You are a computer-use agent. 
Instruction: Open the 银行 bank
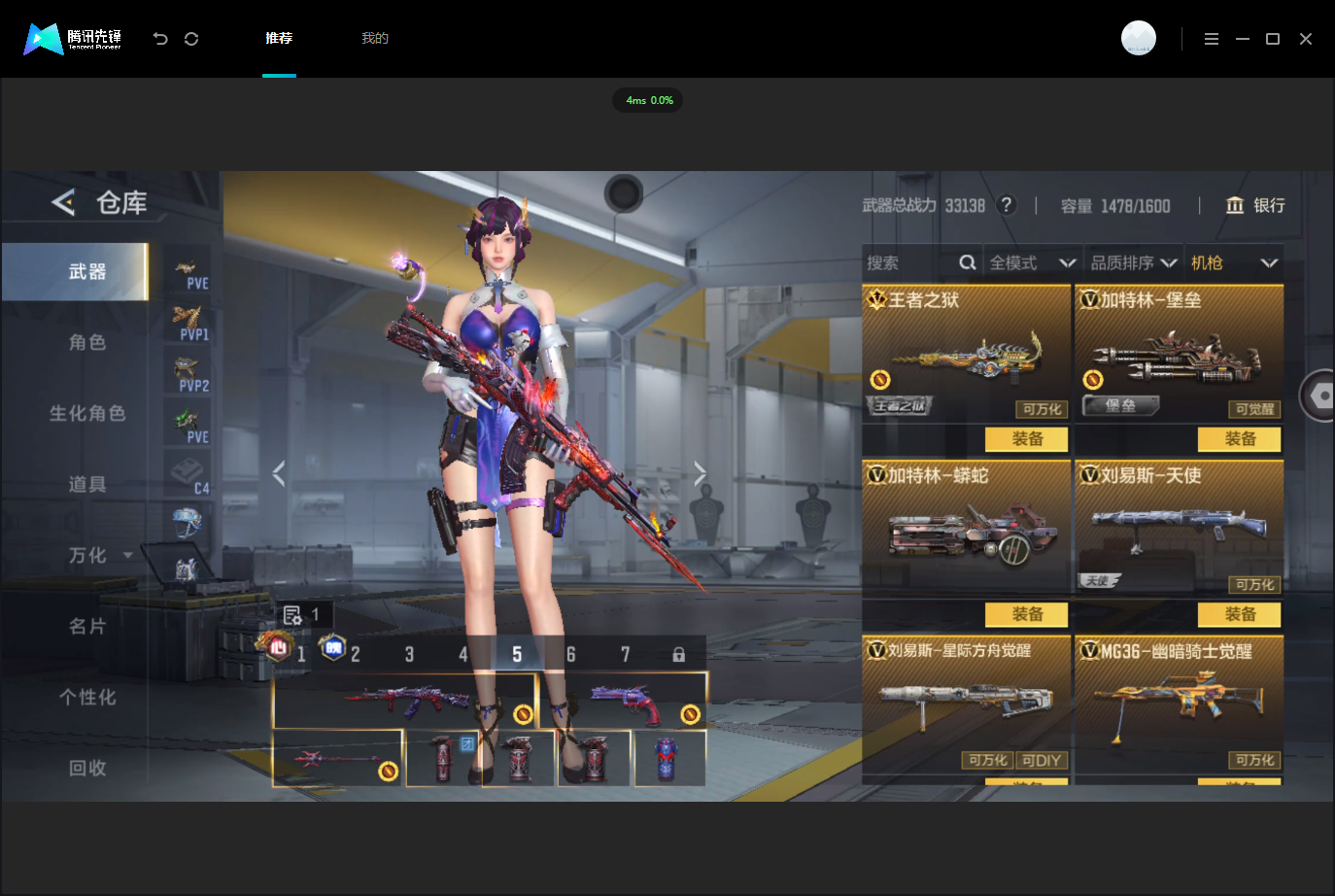pos(1255,205)
